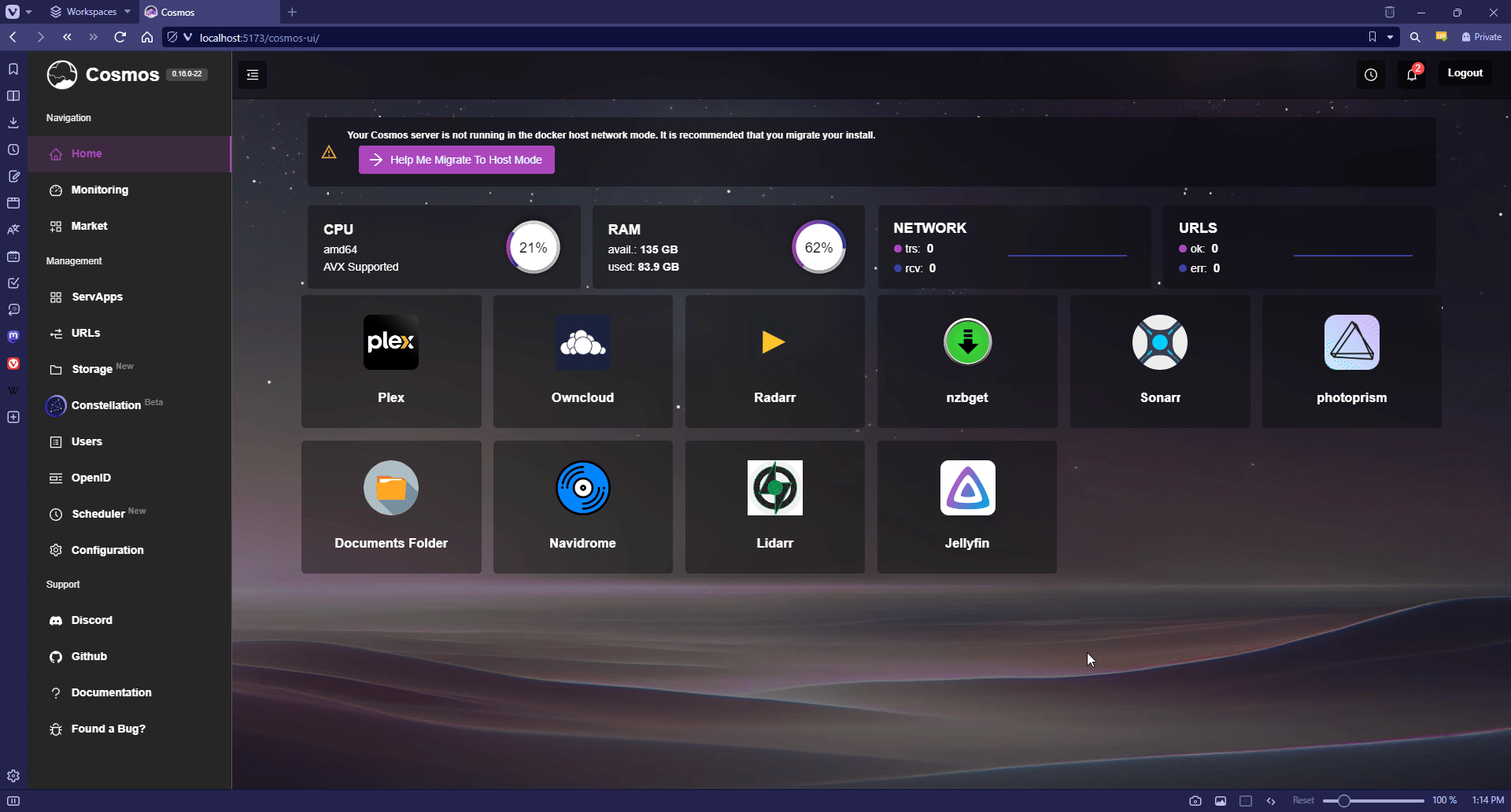Open a new tab with plus button
The width and height of the screenshot is (1511, 812).
tap(292, 12)
